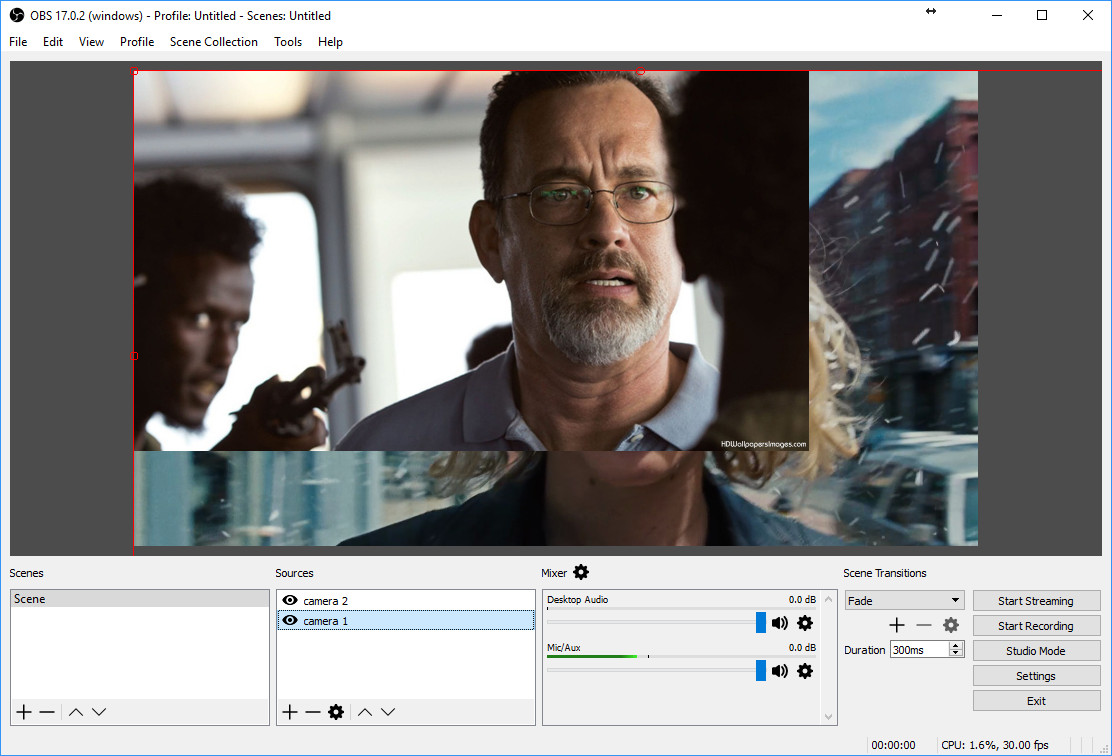Image resolution: width=1112 pixels, height=756 pixels.
Task: Click the OBS logo in title bar
Action: 16,15
